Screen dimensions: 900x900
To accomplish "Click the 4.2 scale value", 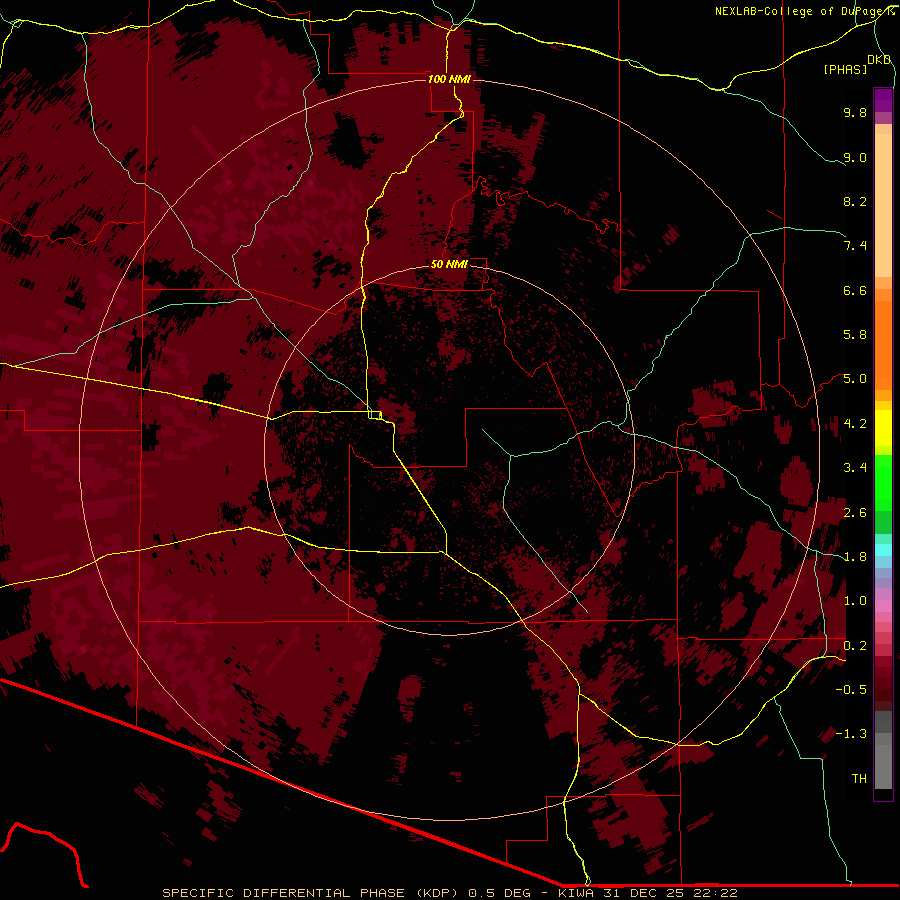I will (x=855, y=424).
